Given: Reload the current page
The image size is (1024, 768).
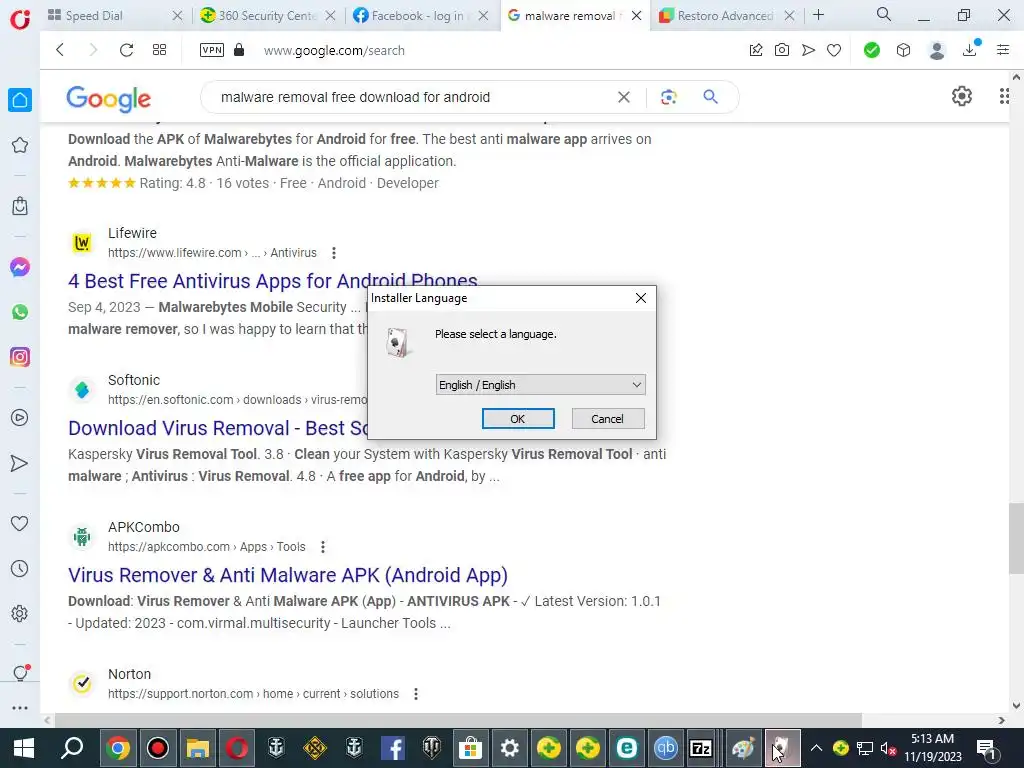Looking at the screenshot, I should pos(126,50).
